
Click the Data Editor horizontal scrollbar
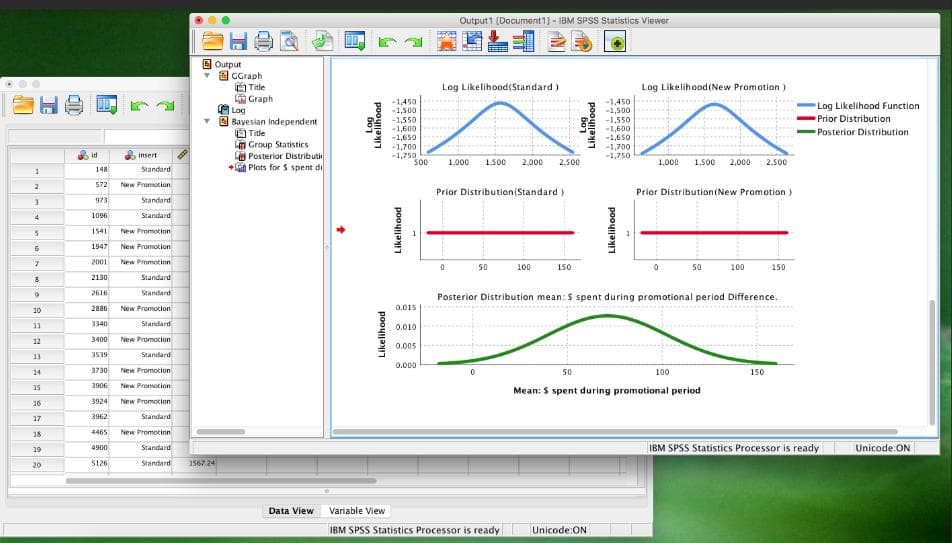pyautogui.click(x=220, y=481)
